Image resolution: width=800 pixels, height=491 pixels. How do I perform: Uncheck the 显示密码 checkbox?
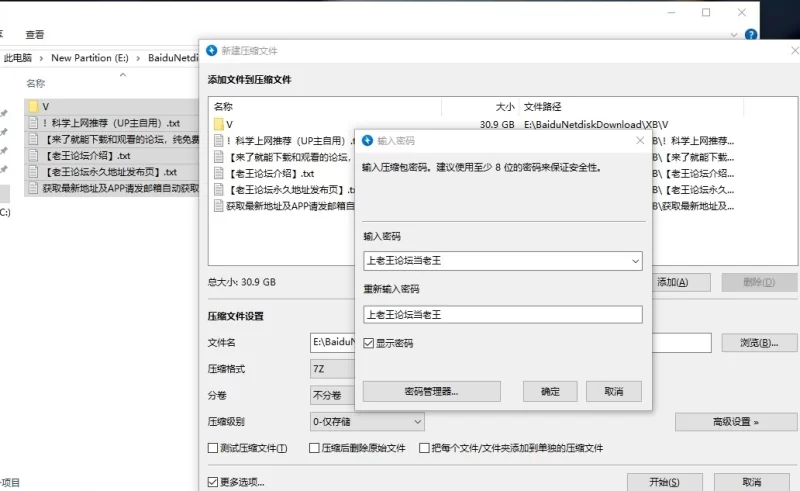(x=369, y=343)
